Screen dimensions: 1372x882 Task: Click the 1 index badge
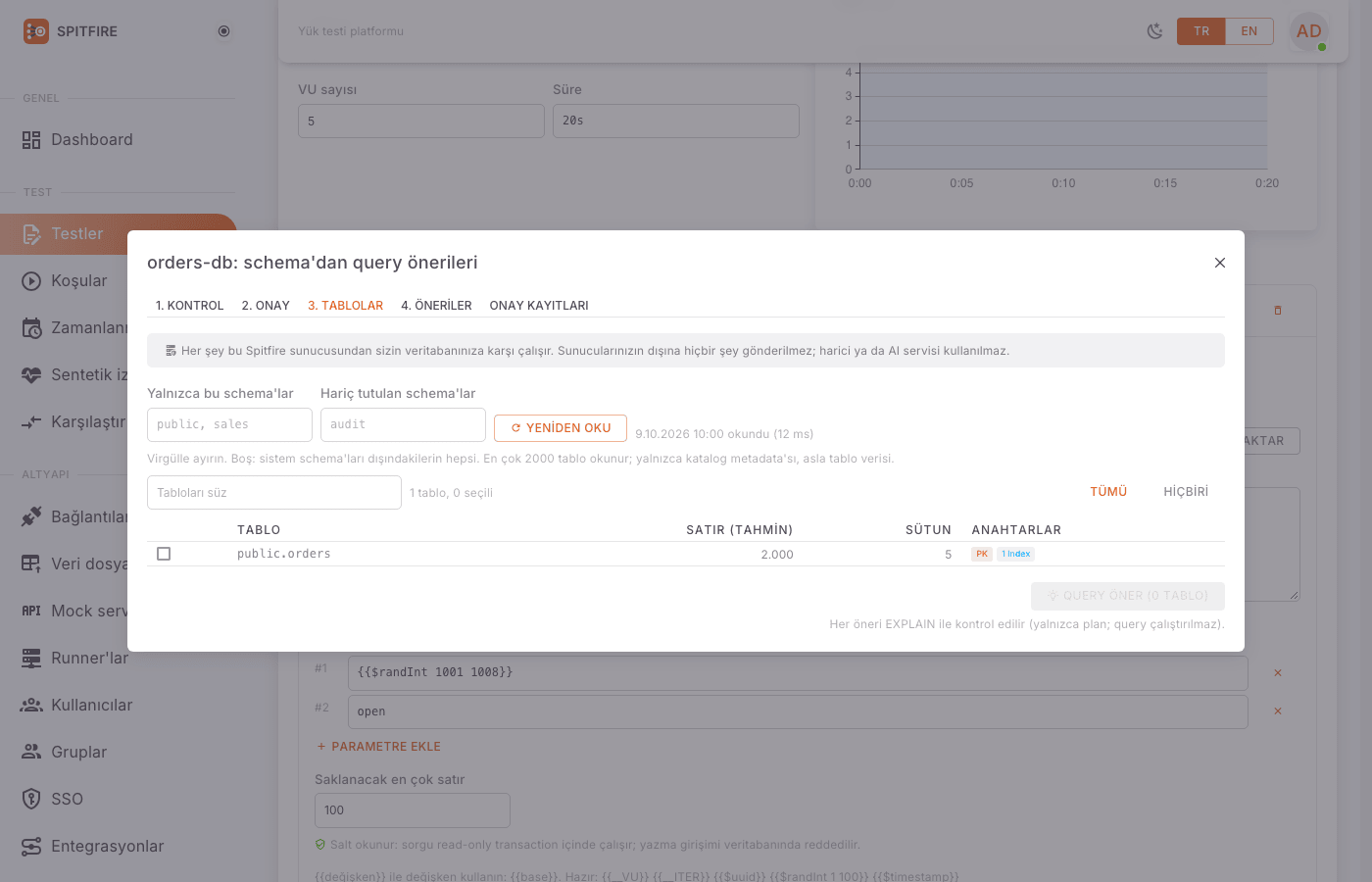click(x=1016, y=554)
